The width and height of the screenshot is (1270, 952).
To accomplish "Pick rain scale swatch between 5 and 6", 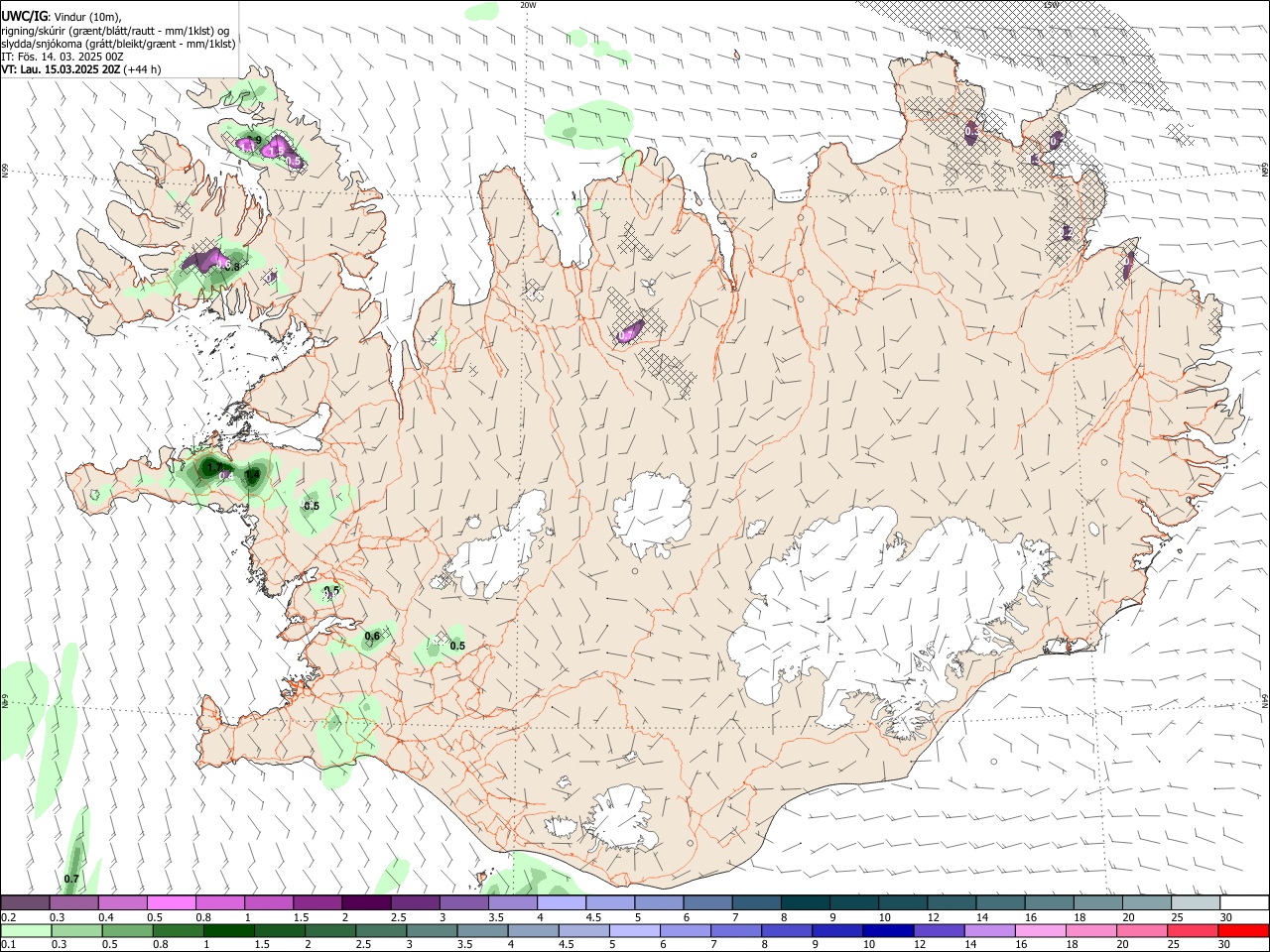I will coord(634,931).
